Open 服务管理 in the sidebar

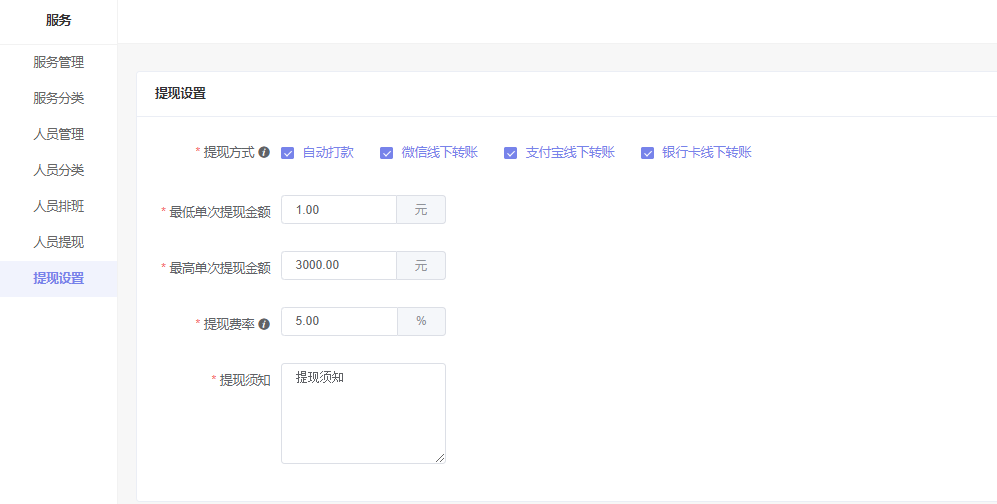tap(58, 62)
